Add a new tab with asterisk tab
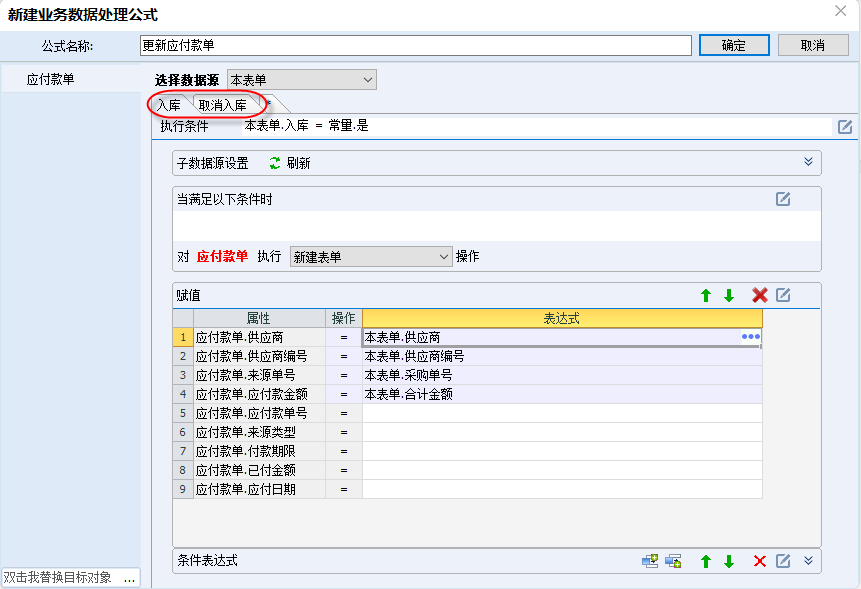This screenshot has width=861, height=589. pyautogui.click(x=271, y=104)
